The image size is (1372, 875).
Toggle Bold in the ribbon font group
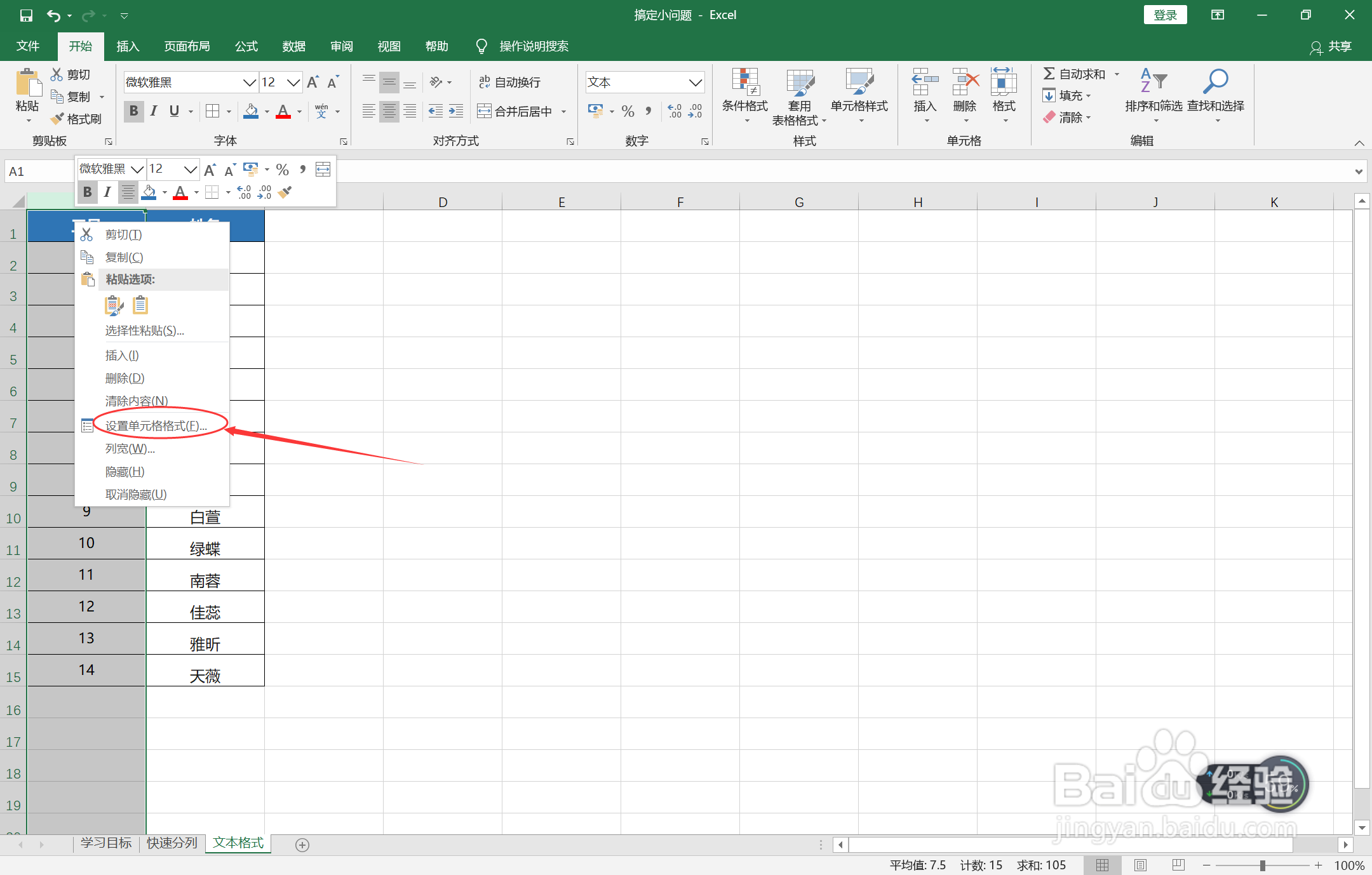click(133, 111)
